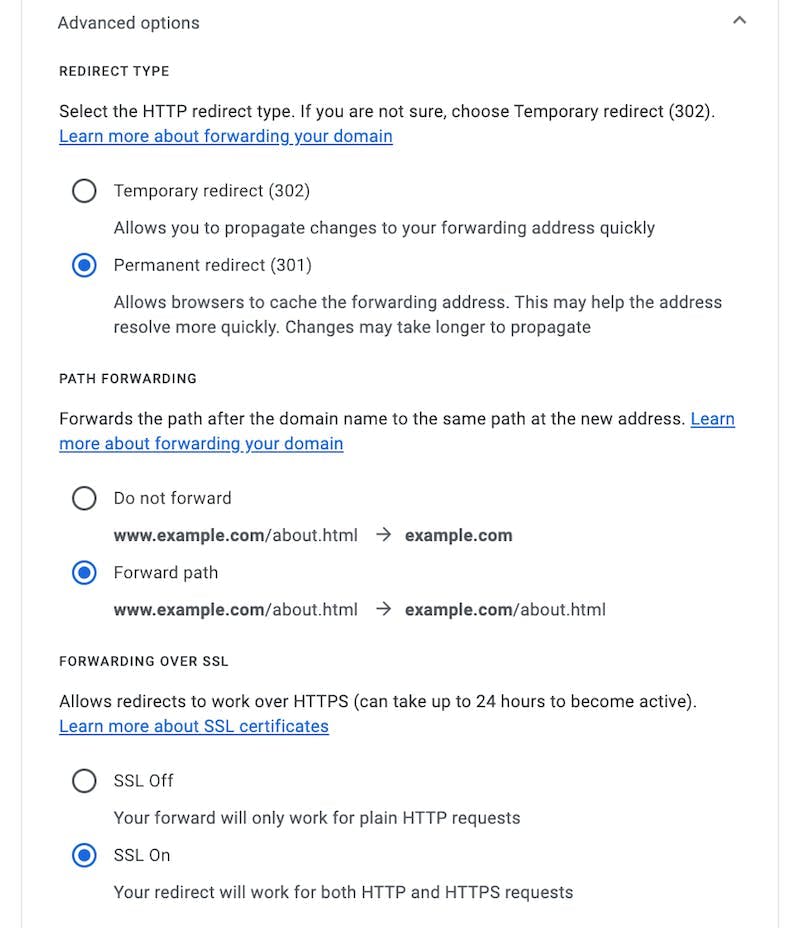Click the 'both HTTP and HTTPS requests' description
800x928 pixels.
pos(343,892)
